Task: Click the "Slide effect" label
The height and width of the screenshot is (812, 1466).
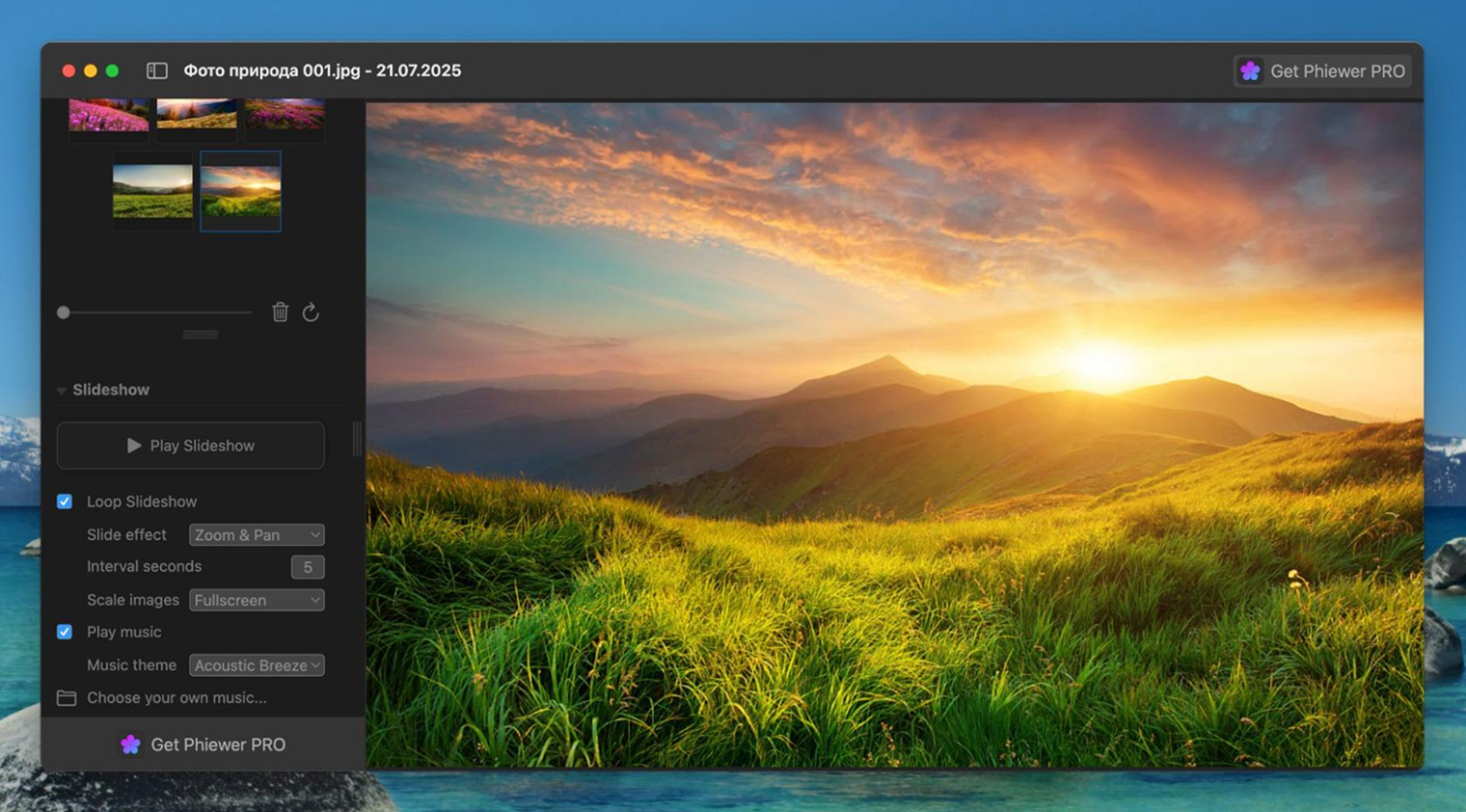Action: click(126, 534)
